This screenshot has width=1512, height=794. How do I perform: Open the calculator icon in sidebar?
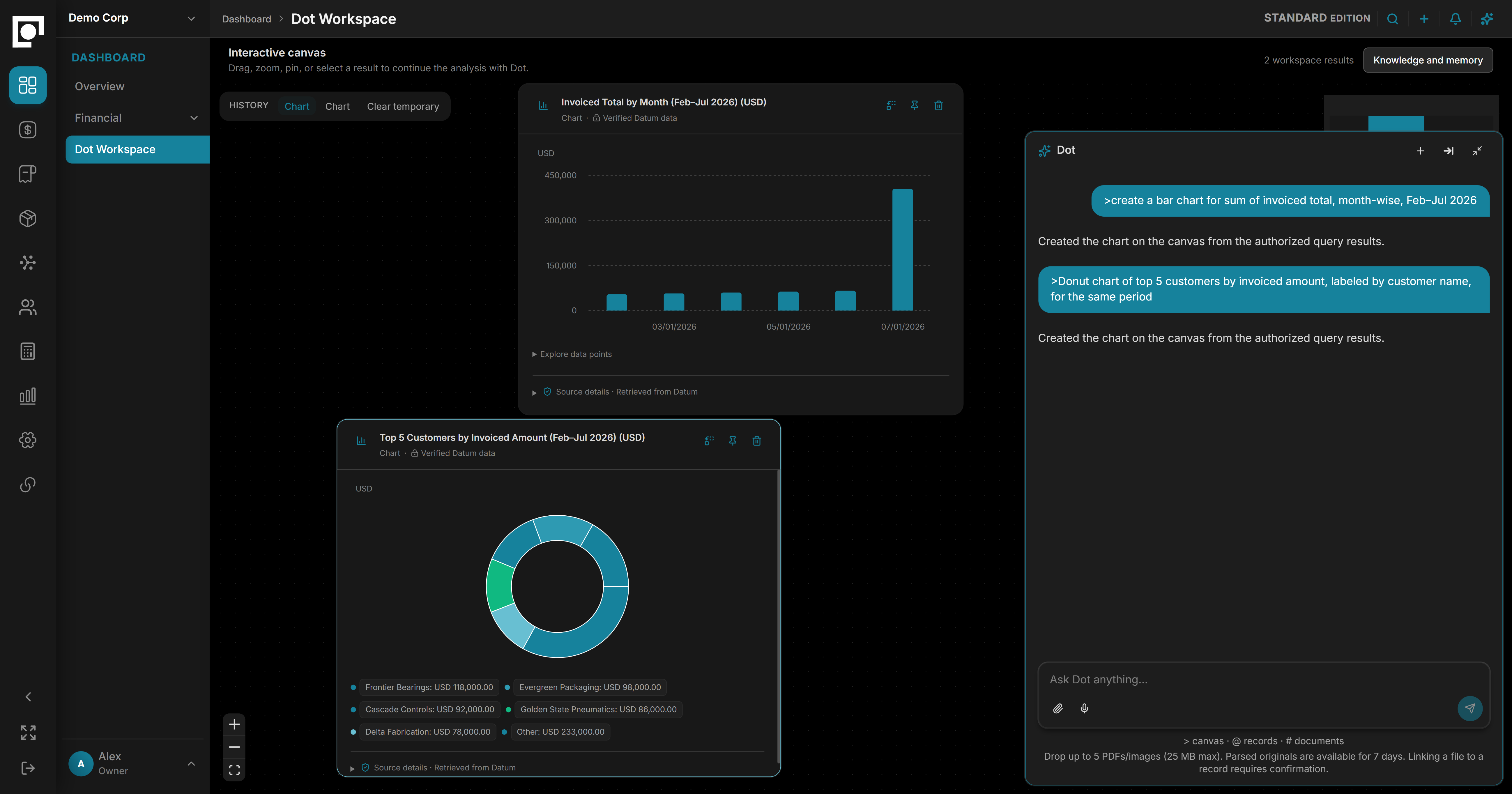(x=28, y=351)
